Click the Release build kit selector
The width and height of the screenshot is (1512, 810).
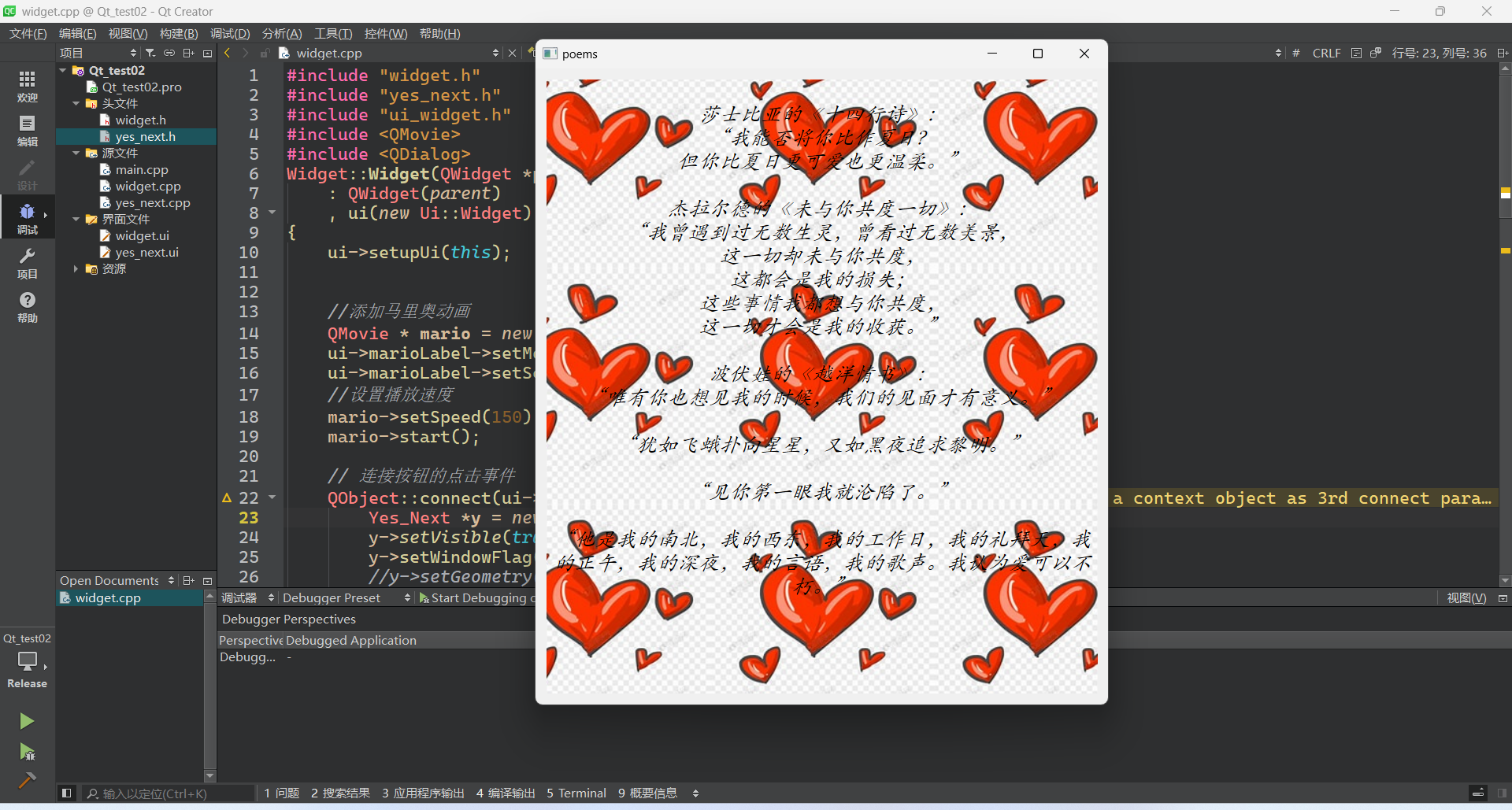[27, 669]
